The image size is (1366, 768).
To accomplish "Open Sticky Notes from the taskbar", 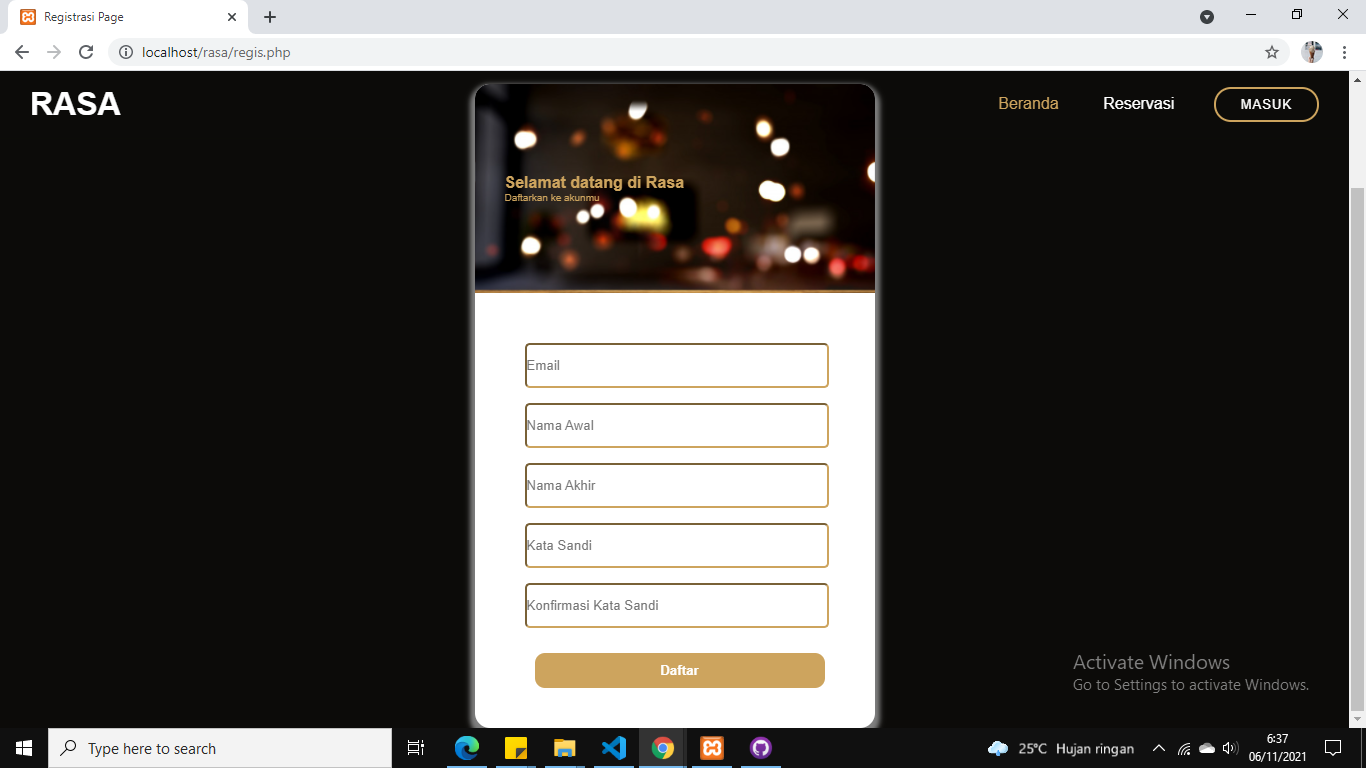I will point(516,748).
